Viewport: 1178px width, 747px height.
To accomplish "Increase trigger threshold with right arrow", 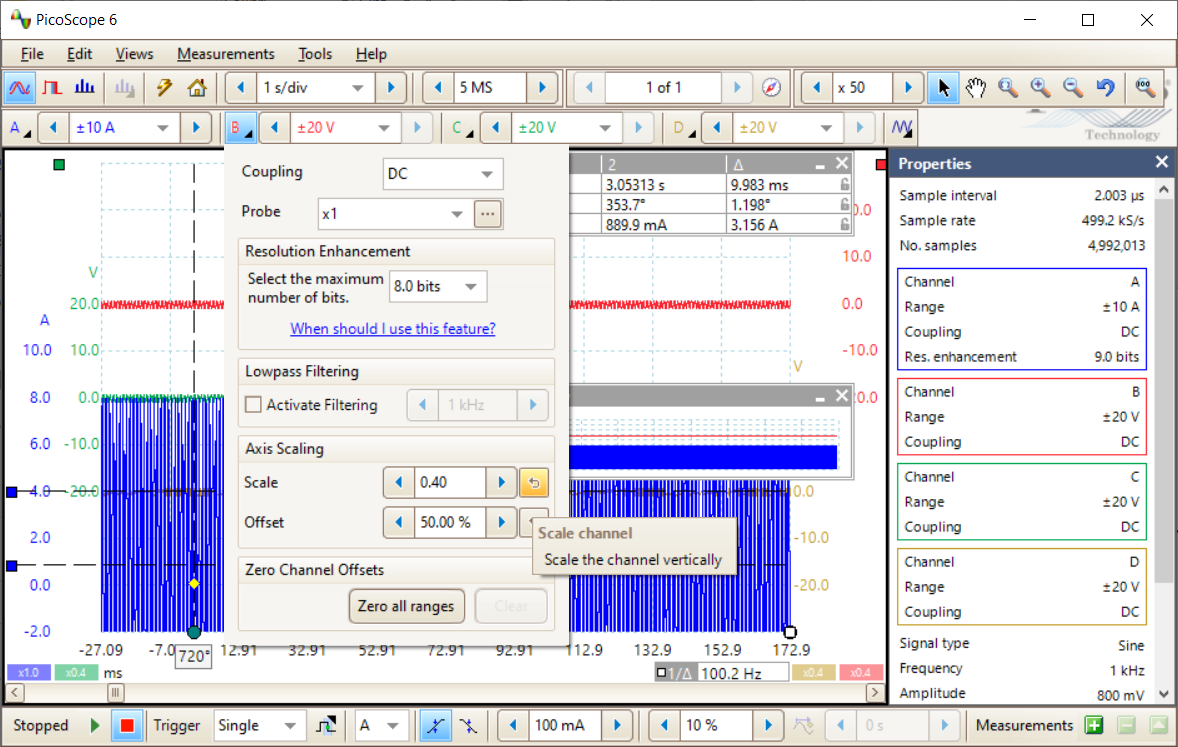I will coord(617,725).
